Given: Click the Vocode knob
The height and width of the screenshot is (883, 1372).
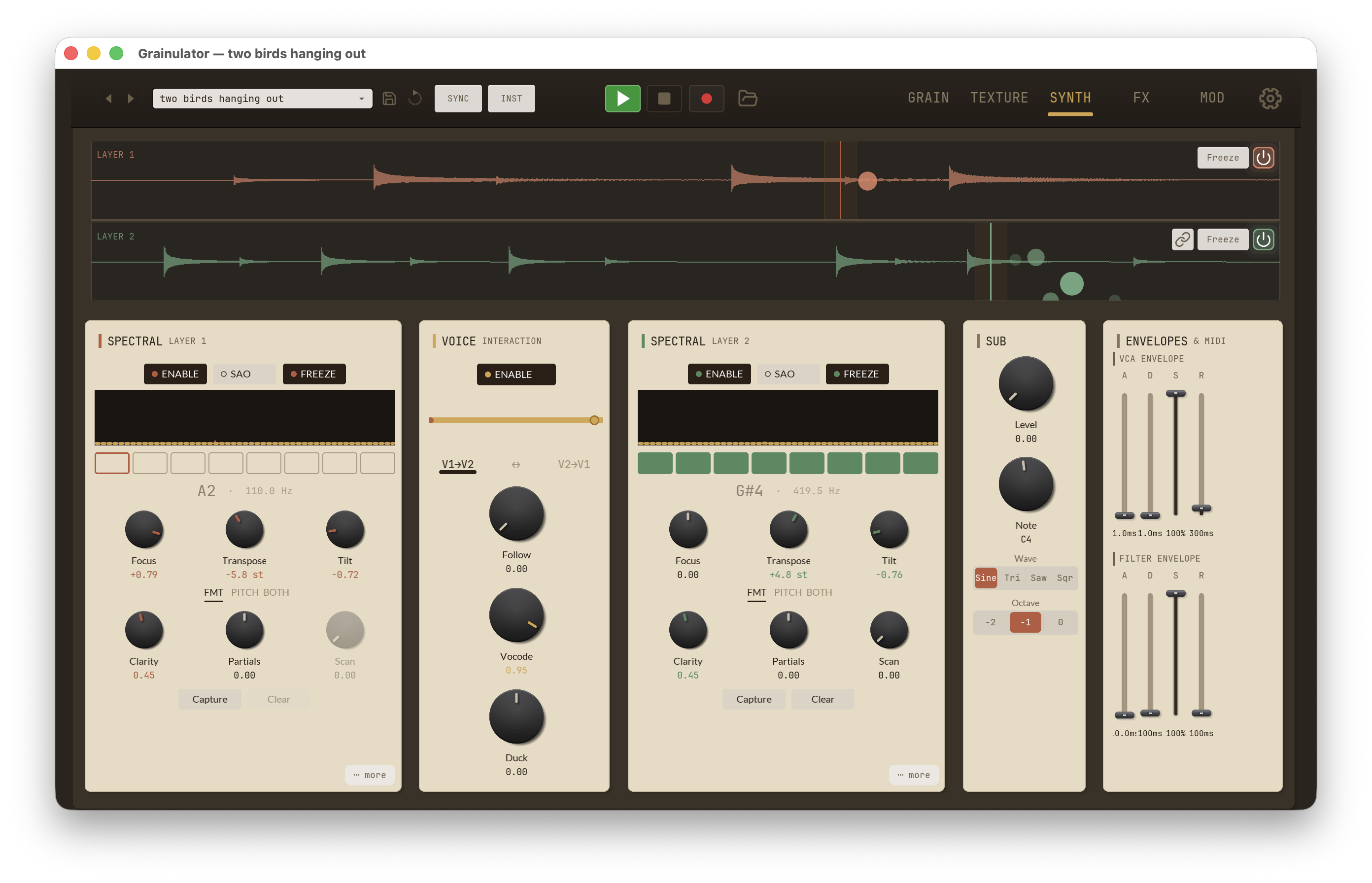Looking at the screenshot, I should pyautogui.click(x=516, y=615).
